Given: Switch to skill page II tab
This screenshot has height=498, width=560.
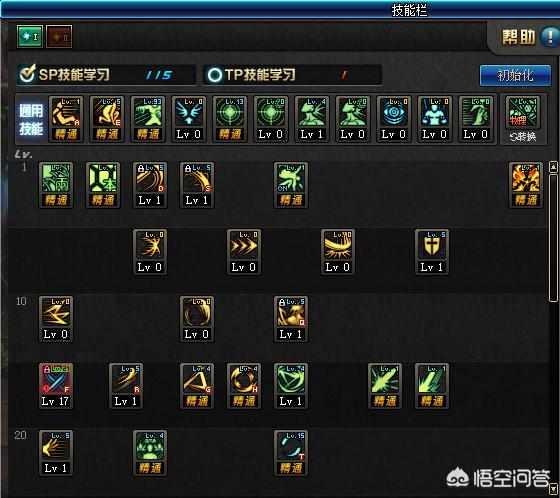Looking at the screenshot, I should [59, 36].
